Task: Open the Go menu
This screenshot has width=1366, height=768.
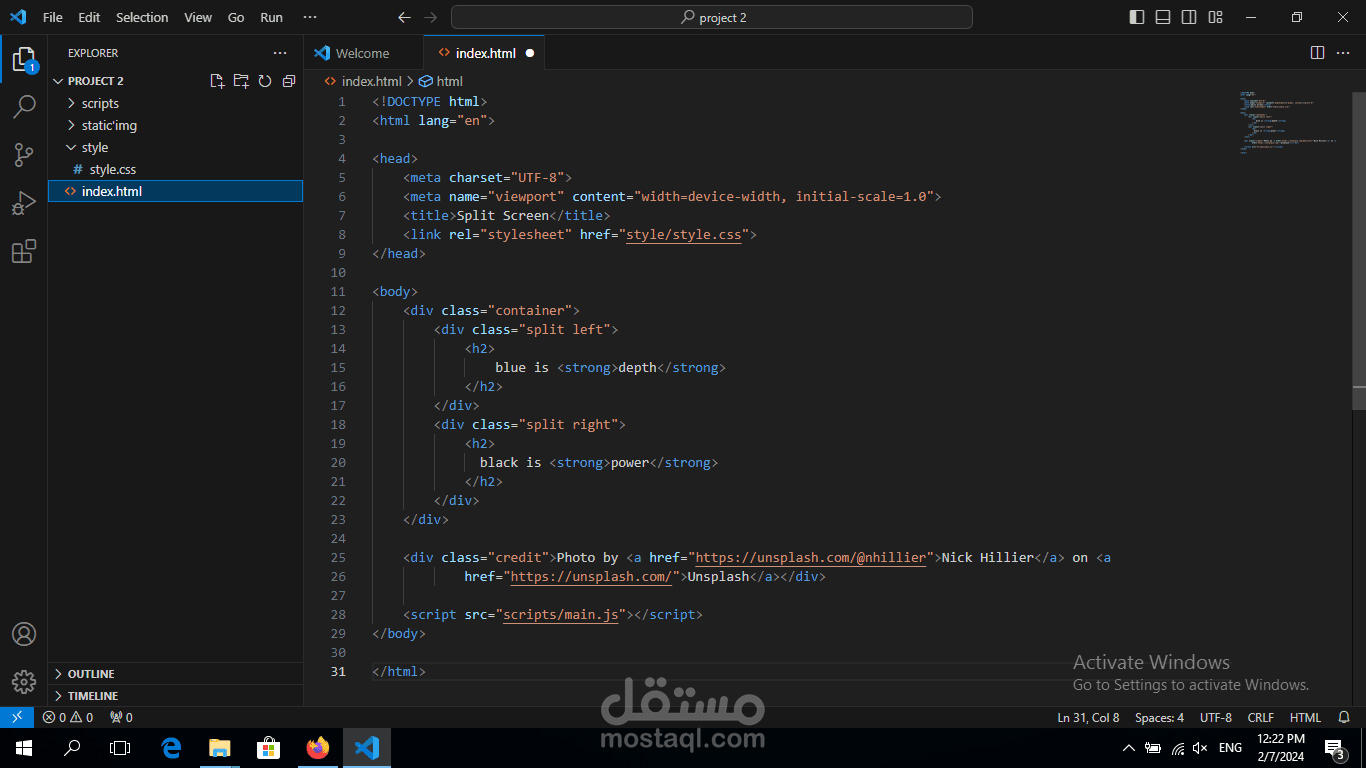Action: coord(236,17)
